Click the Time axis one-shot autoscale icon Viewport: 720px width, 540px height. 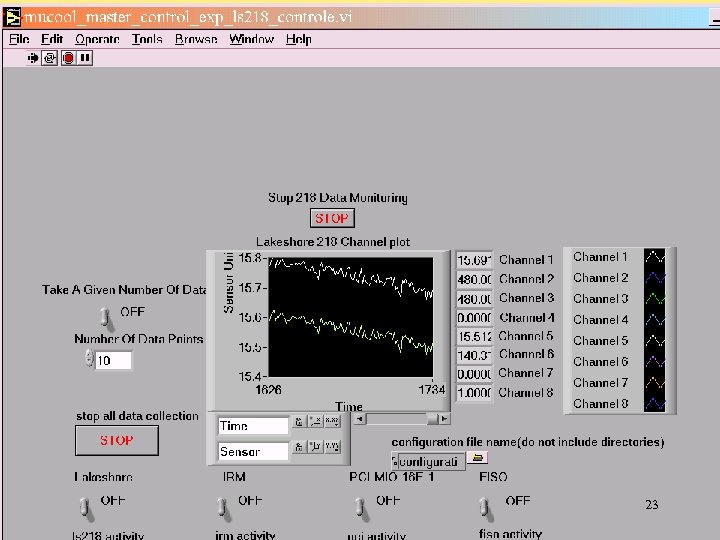tap(315, 422)
